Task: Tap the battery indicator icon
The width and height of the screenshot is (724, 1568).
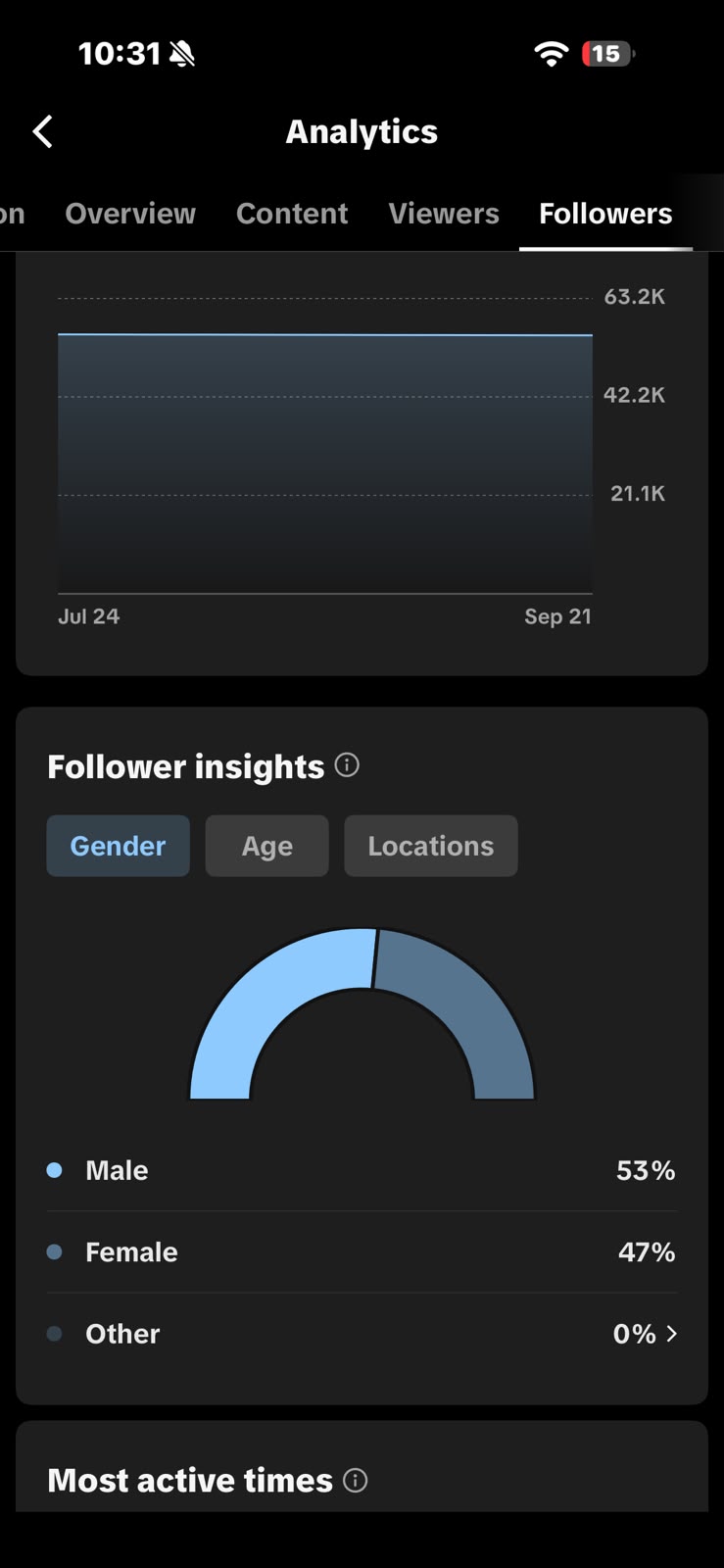Action: coord(608,54)
